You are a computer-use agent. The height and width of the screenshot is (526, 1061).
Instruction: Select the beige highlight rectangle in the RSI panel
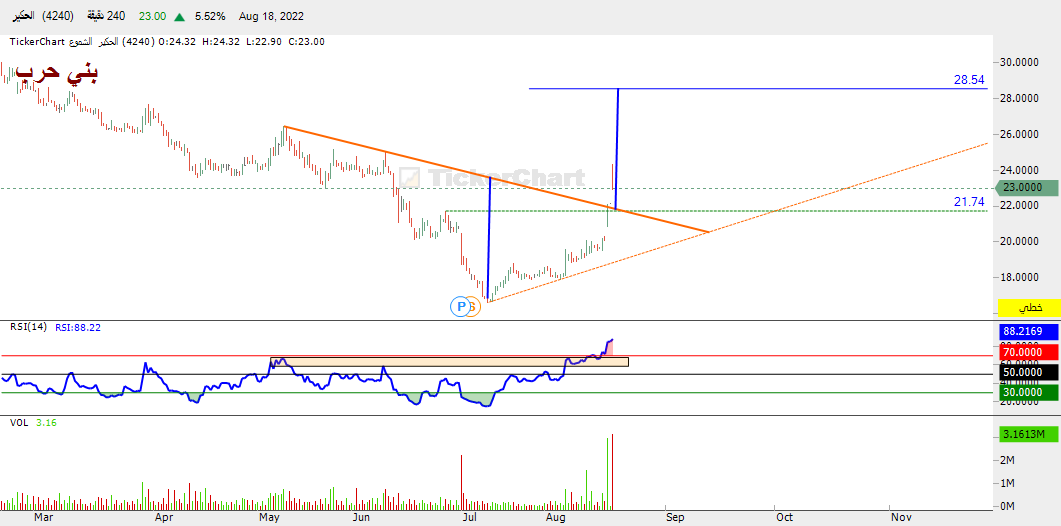coord(449,361)
